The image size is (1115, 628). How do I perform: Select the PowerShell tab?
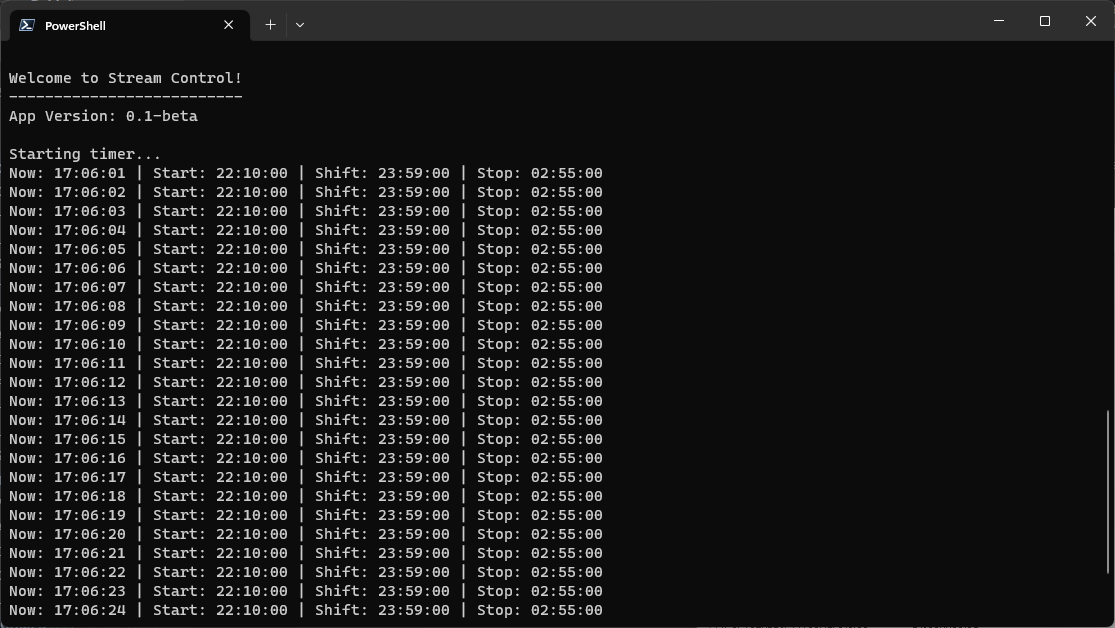click(129, 26)
